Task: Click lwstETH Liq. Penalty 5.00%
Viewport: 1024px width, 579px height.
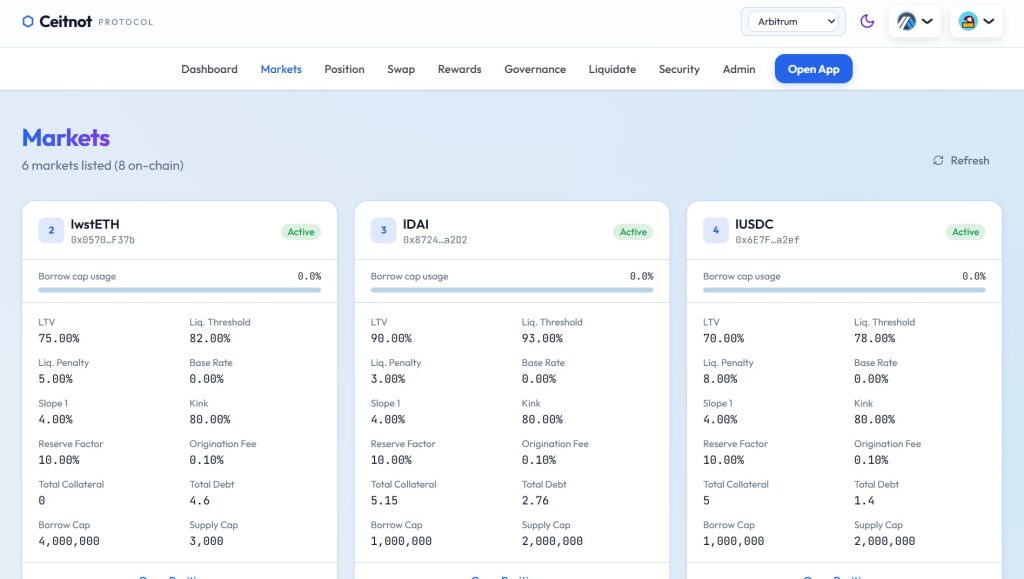Action: [x=56, y=379]
